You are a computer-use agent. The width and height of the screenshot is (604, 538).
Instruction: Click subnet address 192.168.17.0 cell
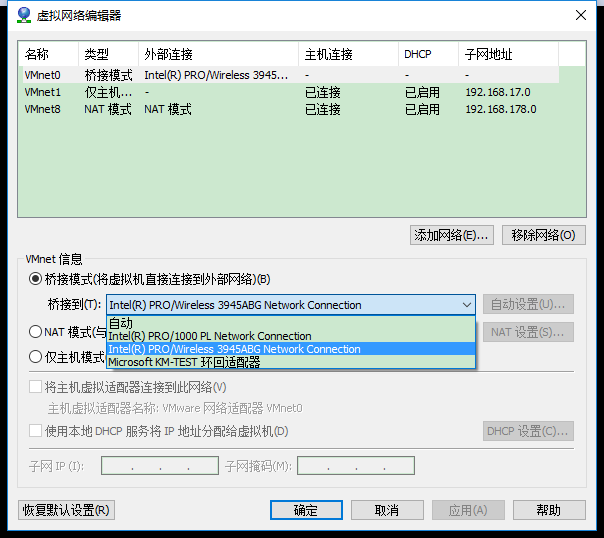point(498,92)
